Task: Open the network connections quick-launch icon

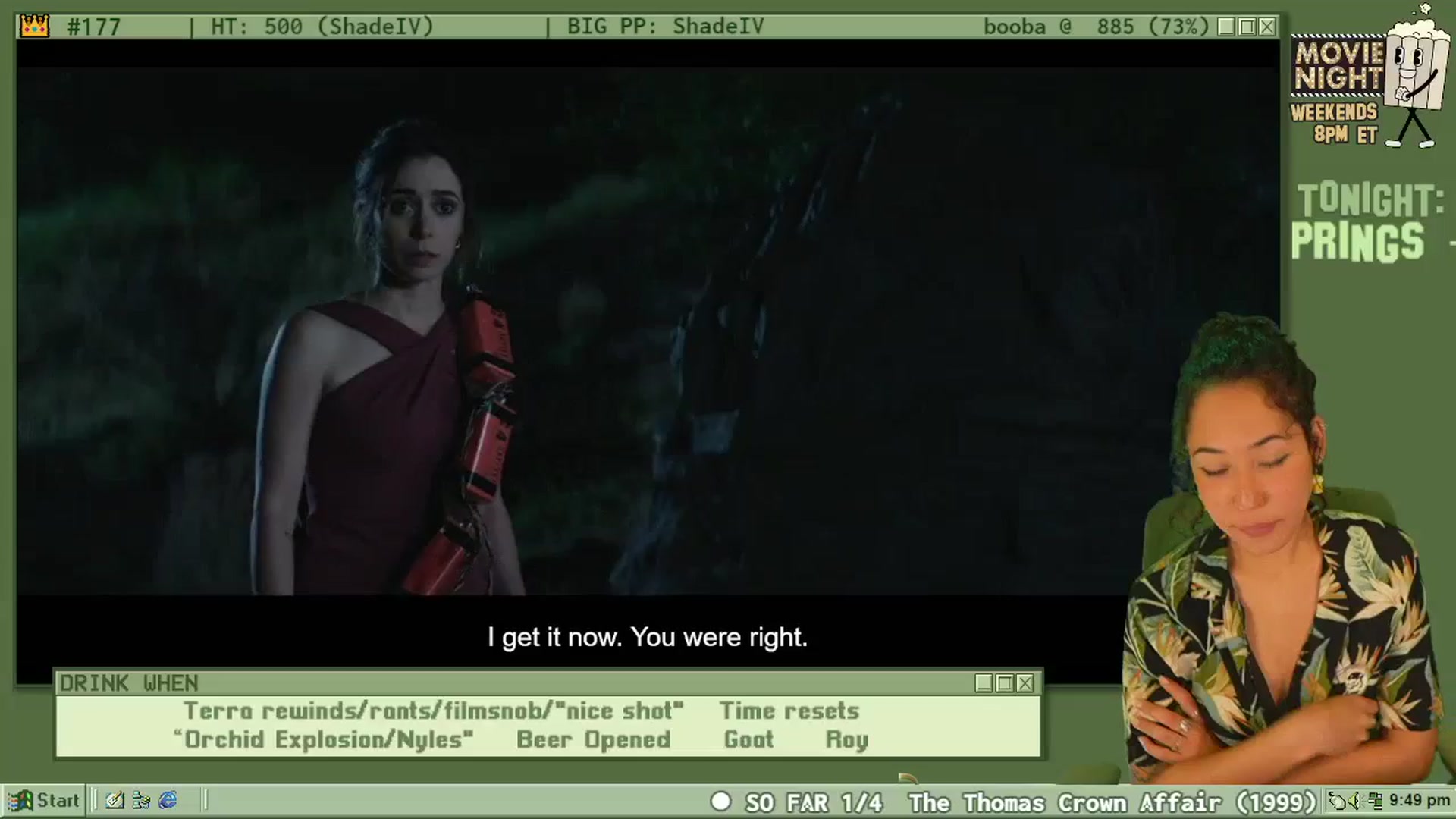Action: pos(141,800)
